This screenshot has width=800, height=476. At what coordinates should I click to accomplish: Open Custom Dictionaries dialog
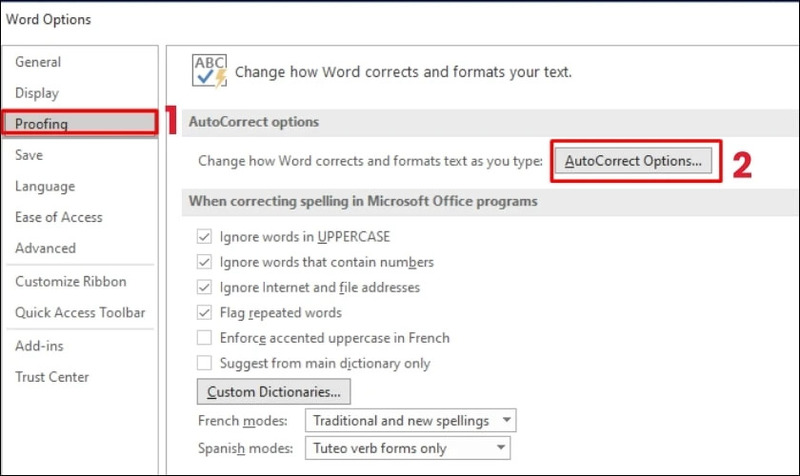pyautogui.click(x=273, y=391)
